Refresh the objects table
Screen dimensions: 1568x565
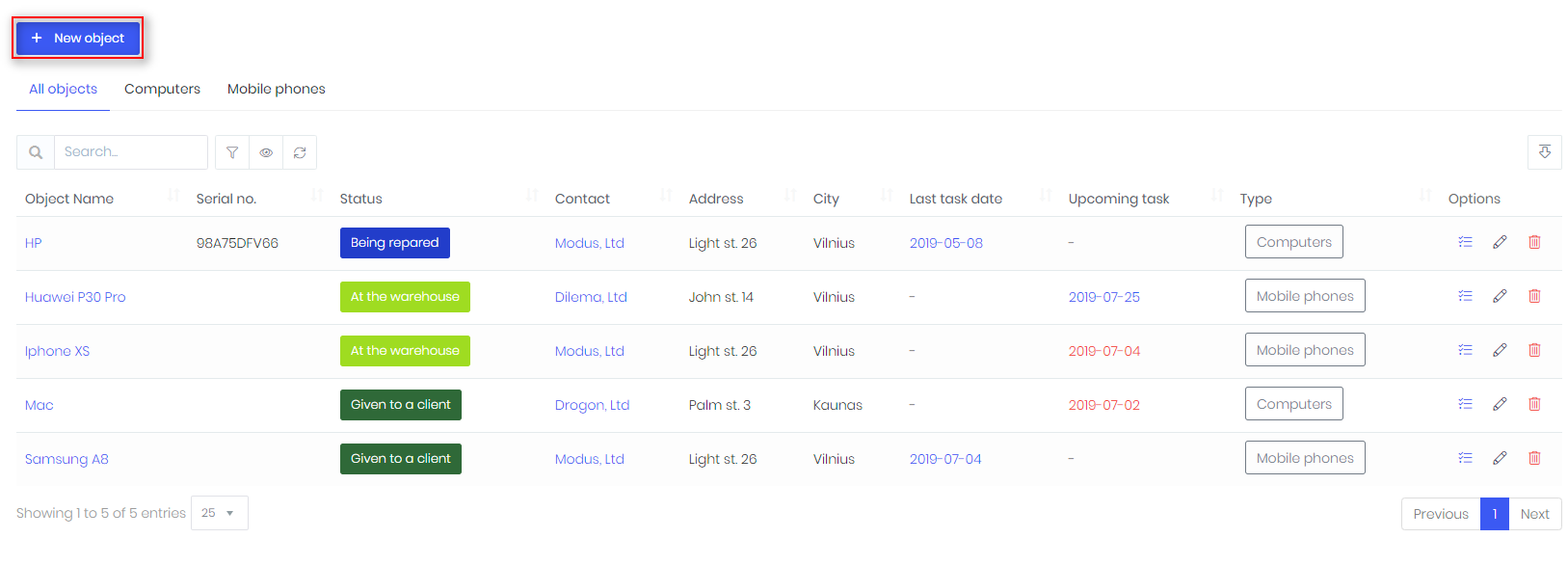pyautogui.click(x=300, y=152)
